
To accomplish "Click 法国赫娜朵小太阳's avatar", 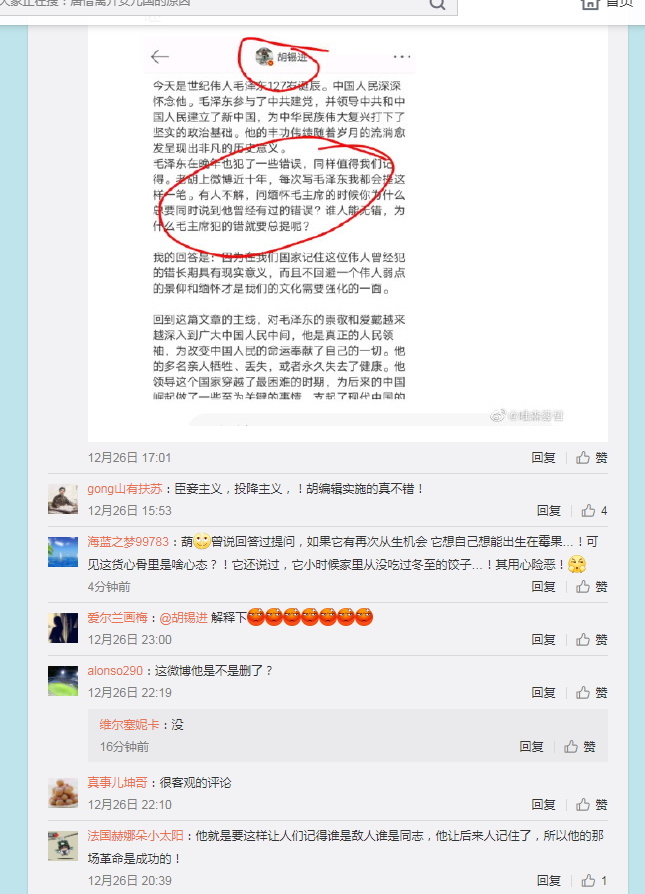I will pos(63,846).
